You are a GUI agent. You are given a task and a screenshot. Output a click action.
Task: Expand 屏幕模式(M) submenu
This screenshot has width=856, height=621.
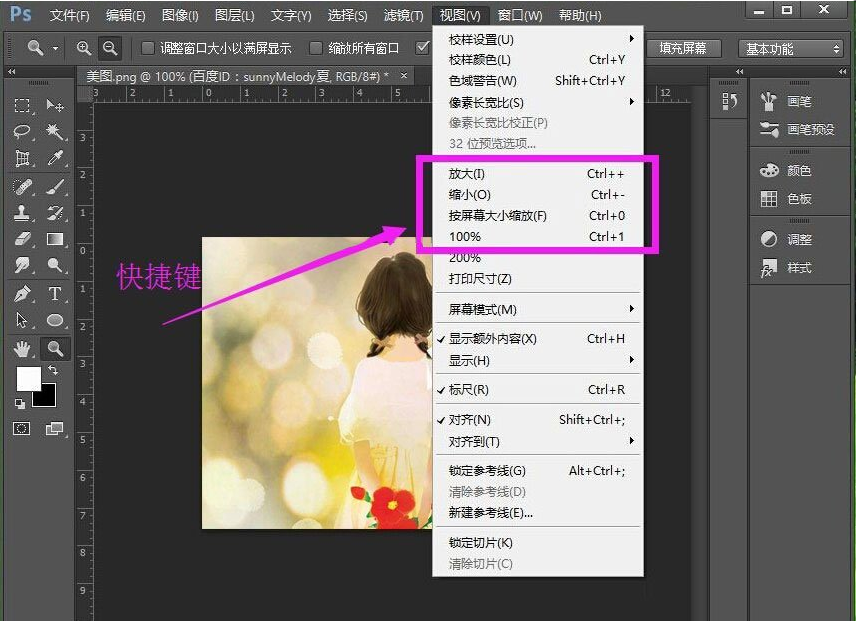tap(538, 309)
